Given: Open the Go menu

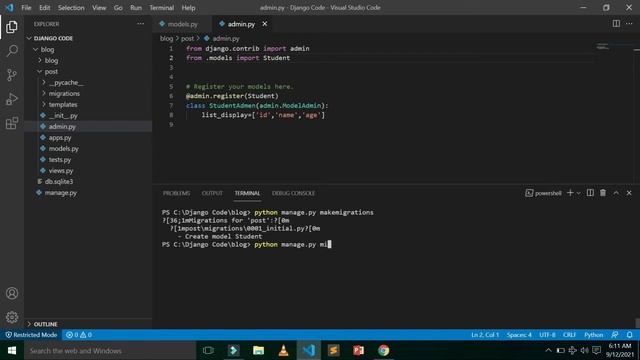Looking at the screenshot, I should click(x=118, y=8).
